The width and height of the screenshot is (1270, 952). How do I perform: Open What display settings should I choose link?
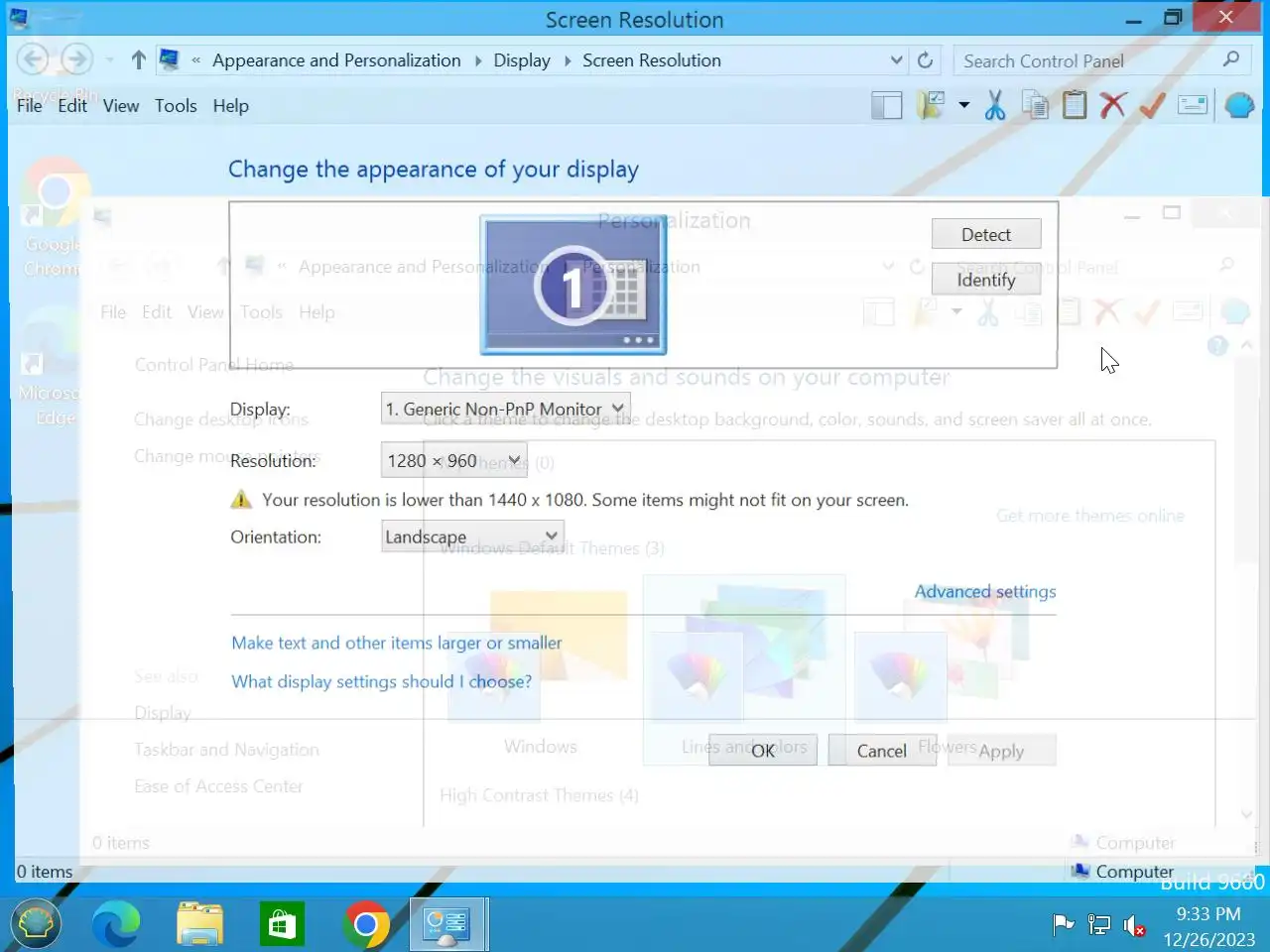[x=382, y=681]
